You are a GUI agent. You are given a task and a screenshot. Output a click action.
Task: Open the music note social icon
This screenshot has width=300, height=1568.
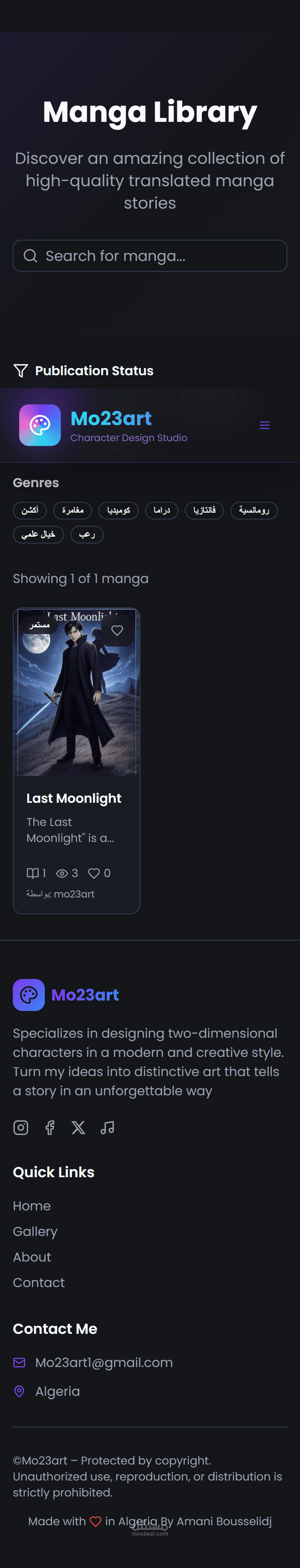107,1127
